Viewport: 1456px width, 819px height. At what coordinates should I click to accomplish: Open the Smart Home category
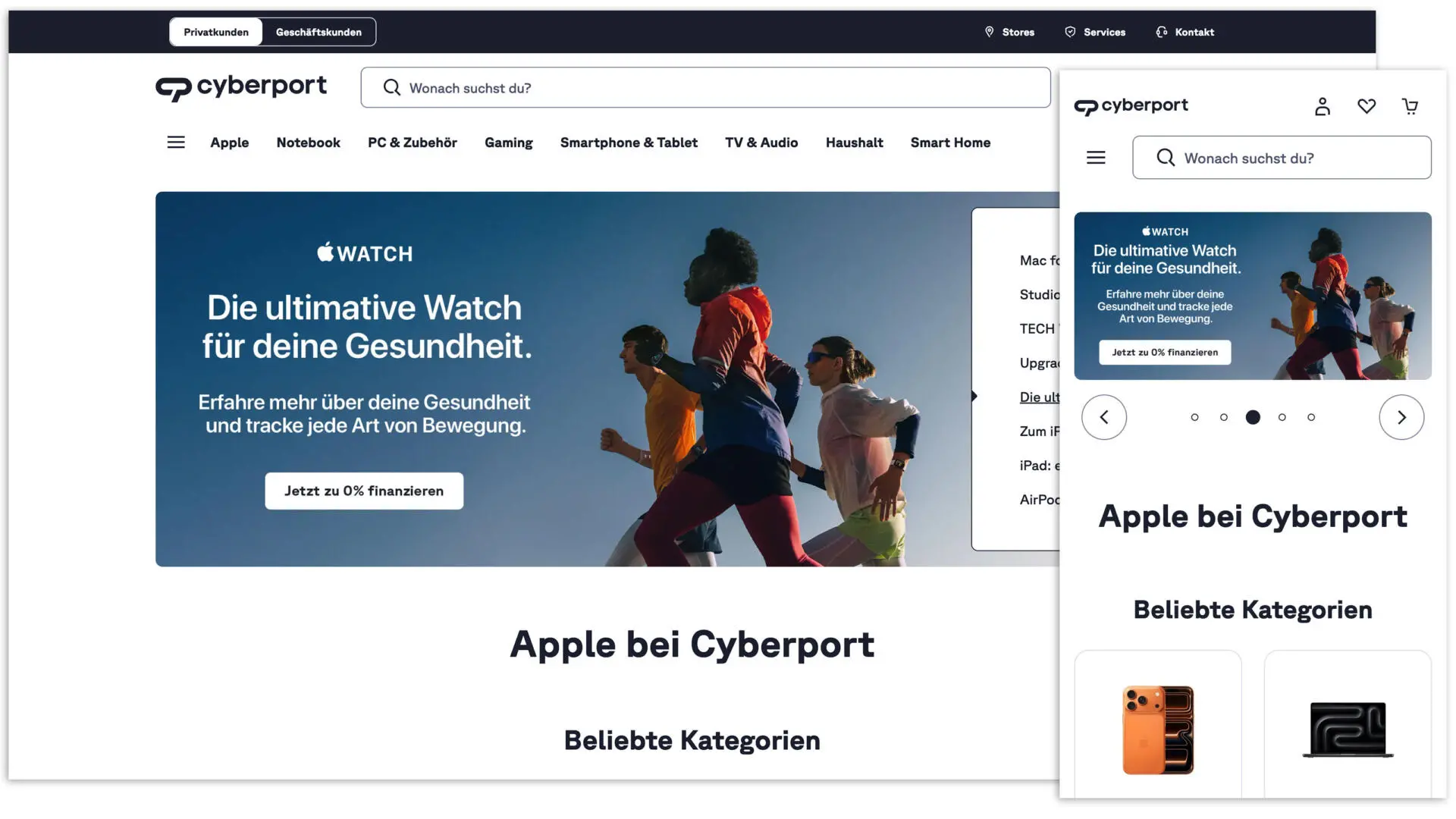pos(950,143)
